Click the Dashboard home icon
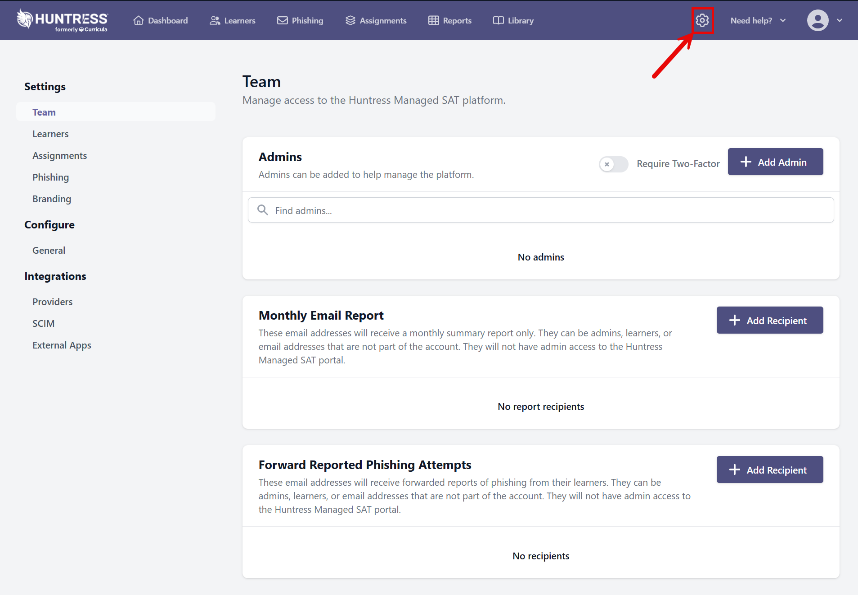This screenshot has width=858, height=595. 139,21
